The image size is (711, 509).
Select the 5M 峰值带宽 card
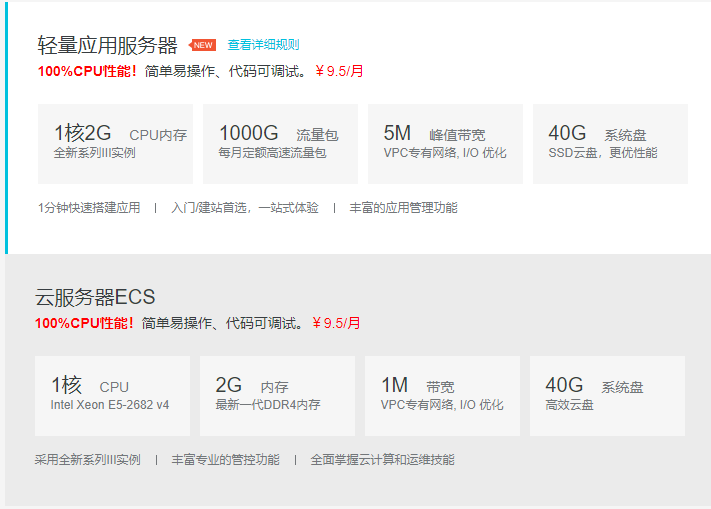click(x=445, y=144)
